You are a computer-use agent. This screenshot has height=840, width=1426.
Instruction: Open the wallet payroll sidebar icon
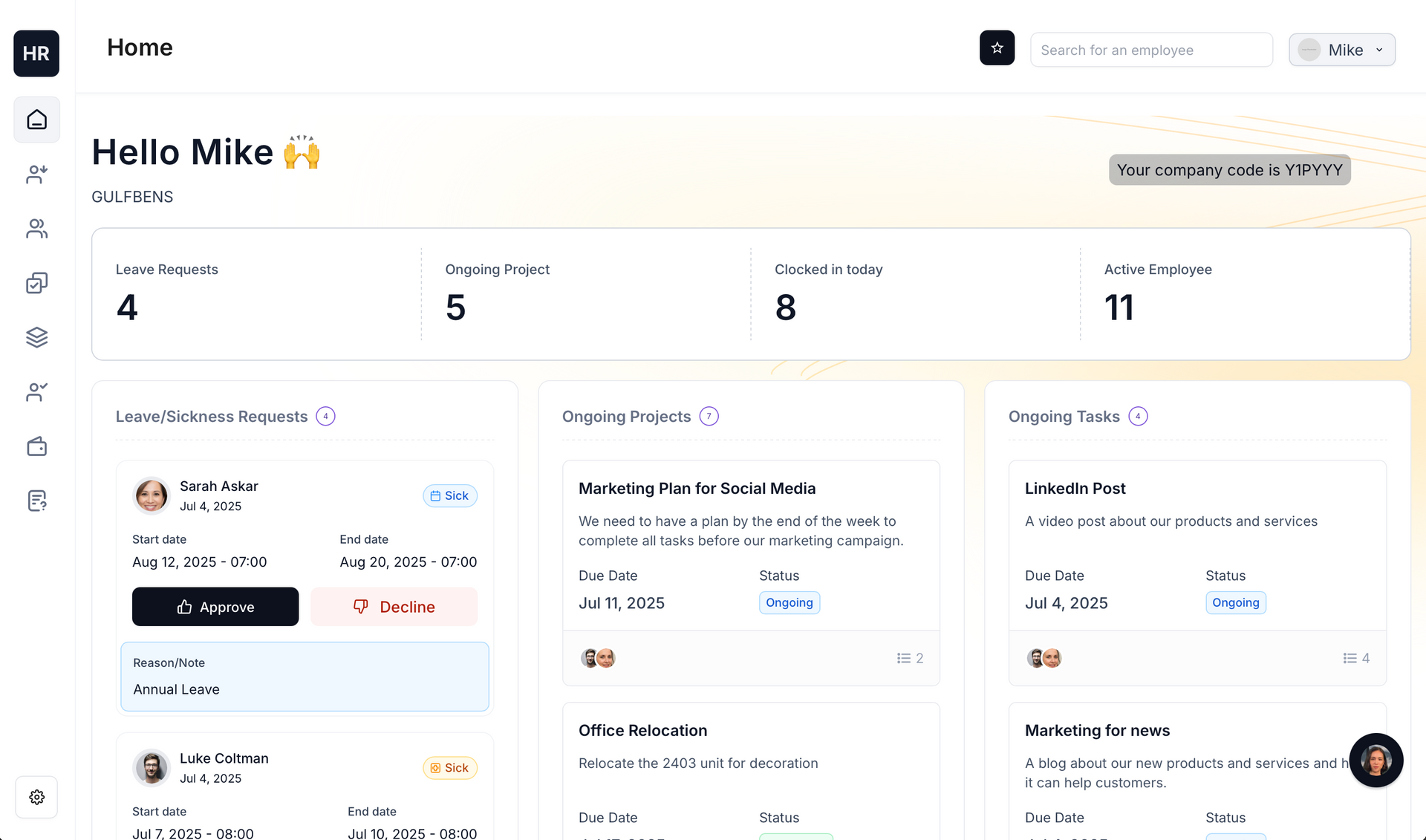pos(36,446)
